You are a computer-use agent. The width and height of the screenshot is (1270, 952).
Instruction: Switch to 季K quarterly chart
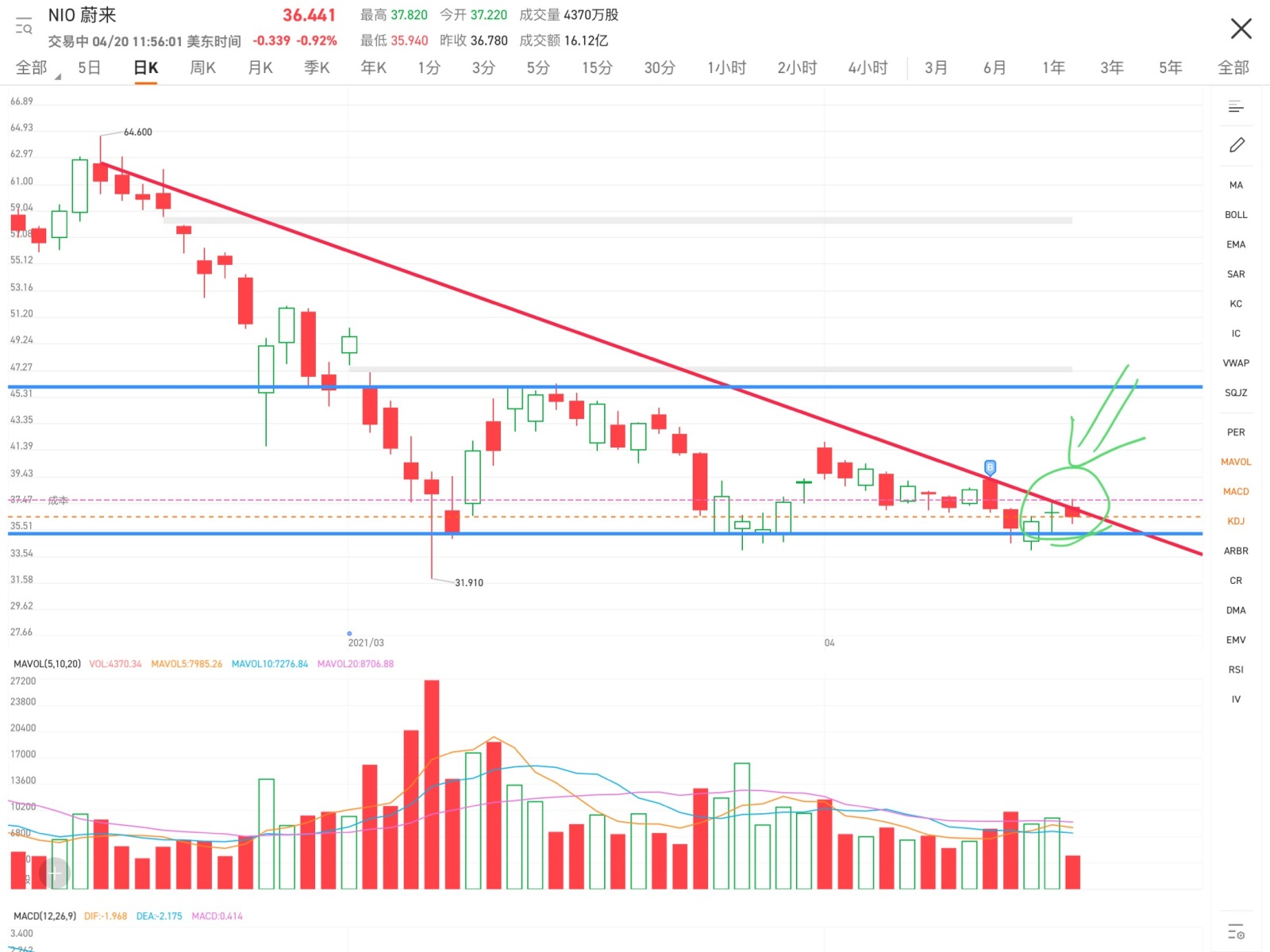[317, 68]
